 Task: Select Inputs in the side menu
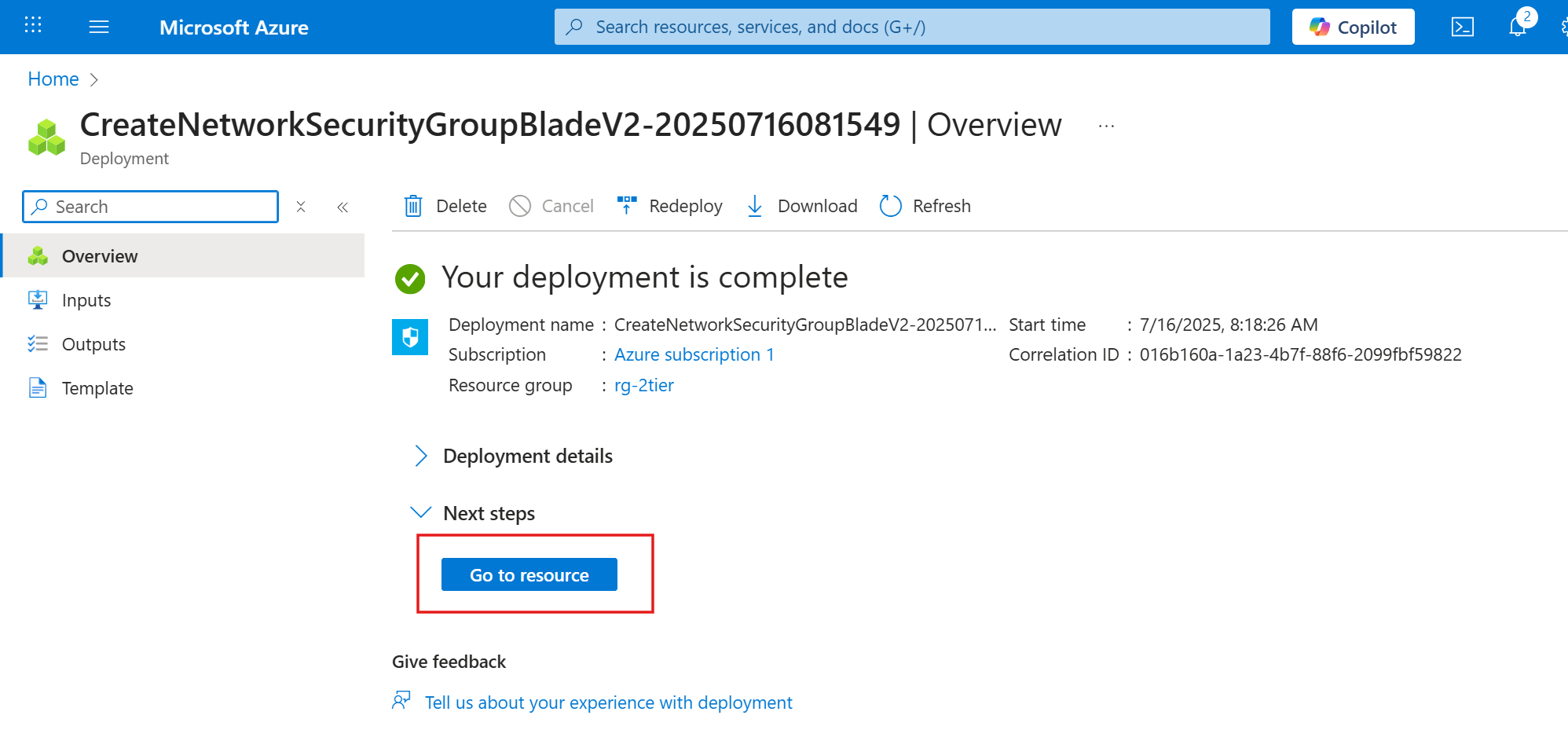tap(86, 301)
